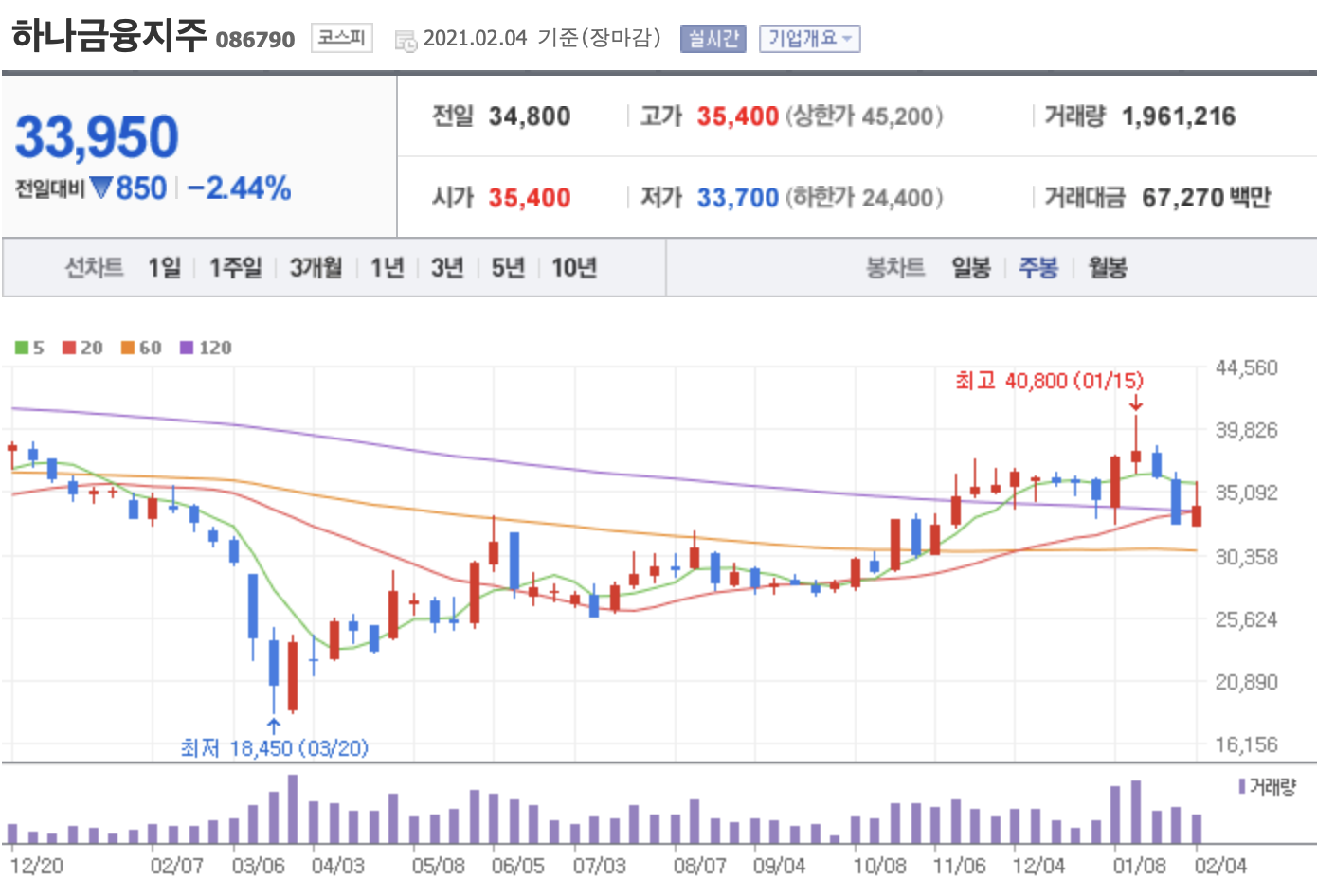Click the 최저 18,450 (03/20) chart marker
Image resolution: width=1317 pixels, height=896 pixels.
click(x=275, y=748)
